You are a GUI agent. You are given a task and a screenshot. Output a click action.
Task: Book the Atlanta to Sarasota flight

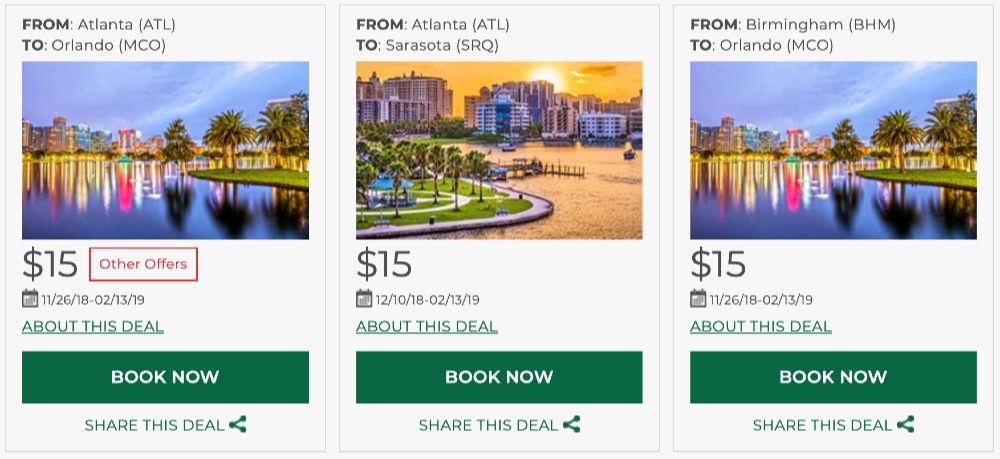pos(499,377)
